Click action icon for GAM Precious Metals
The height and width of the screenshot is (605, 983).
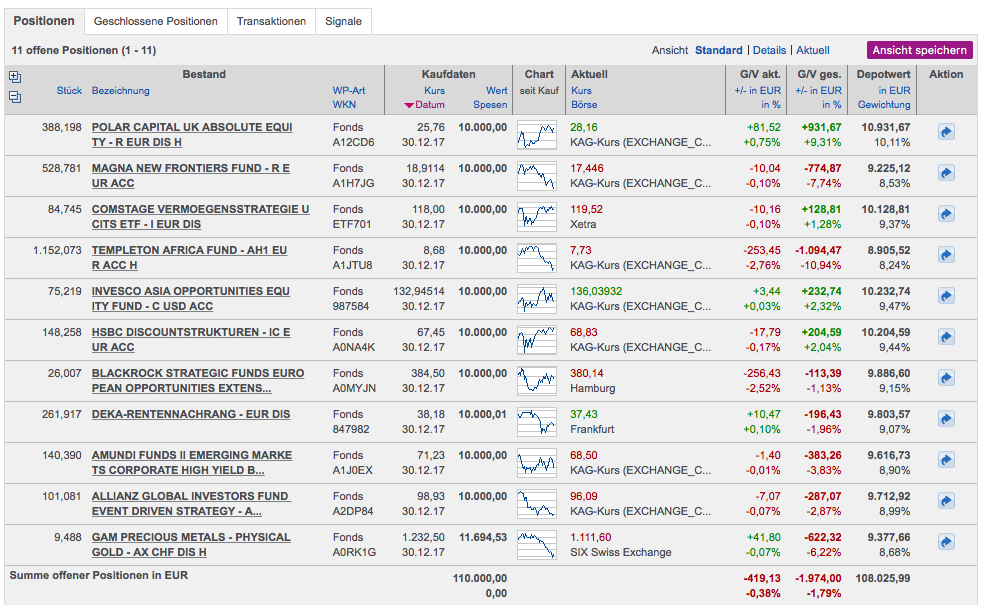pyautogui.click(x=946, y=542)
